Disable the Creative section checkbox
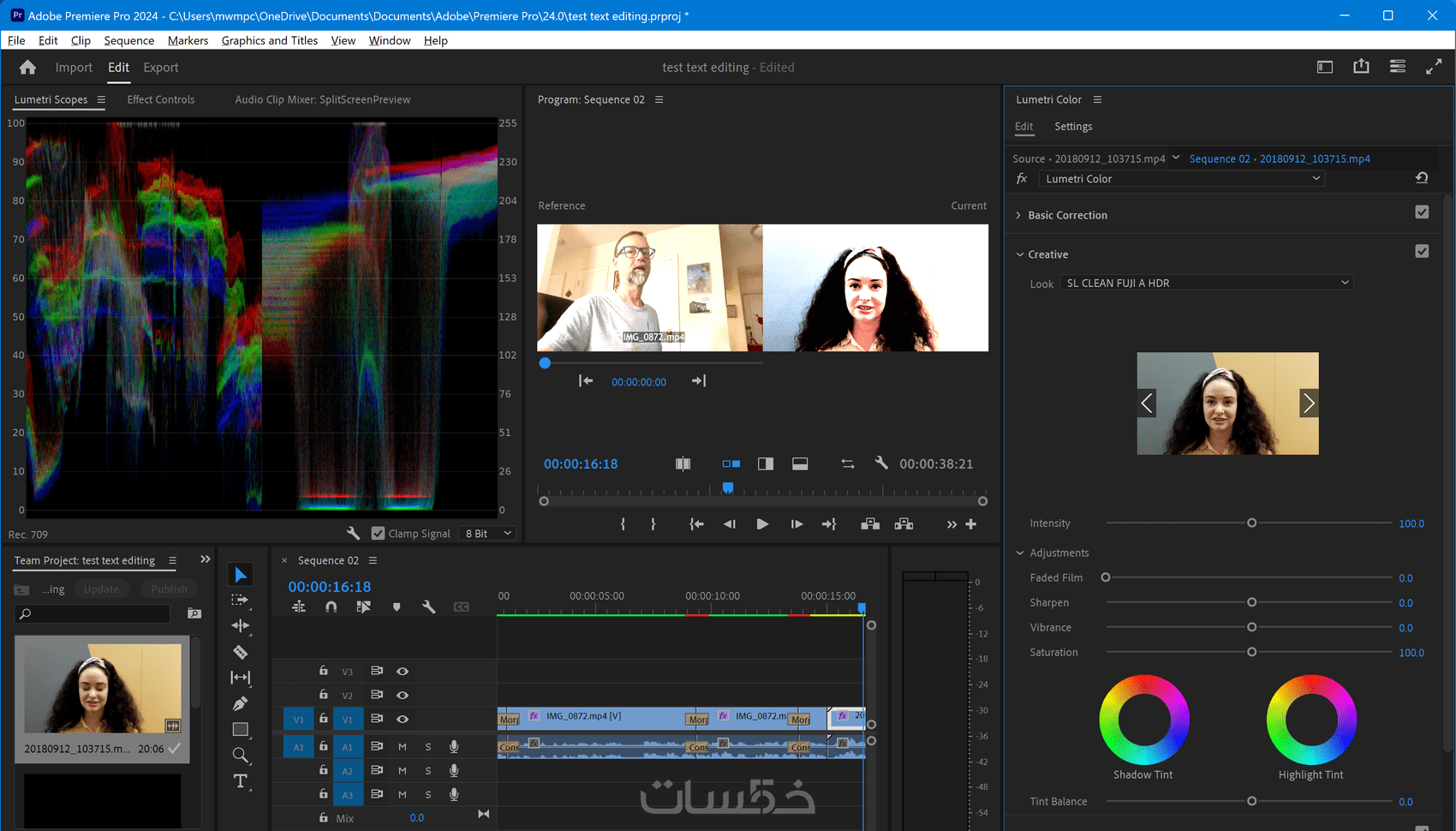Screen dimensions: 1456x831 click(1422, 251)
